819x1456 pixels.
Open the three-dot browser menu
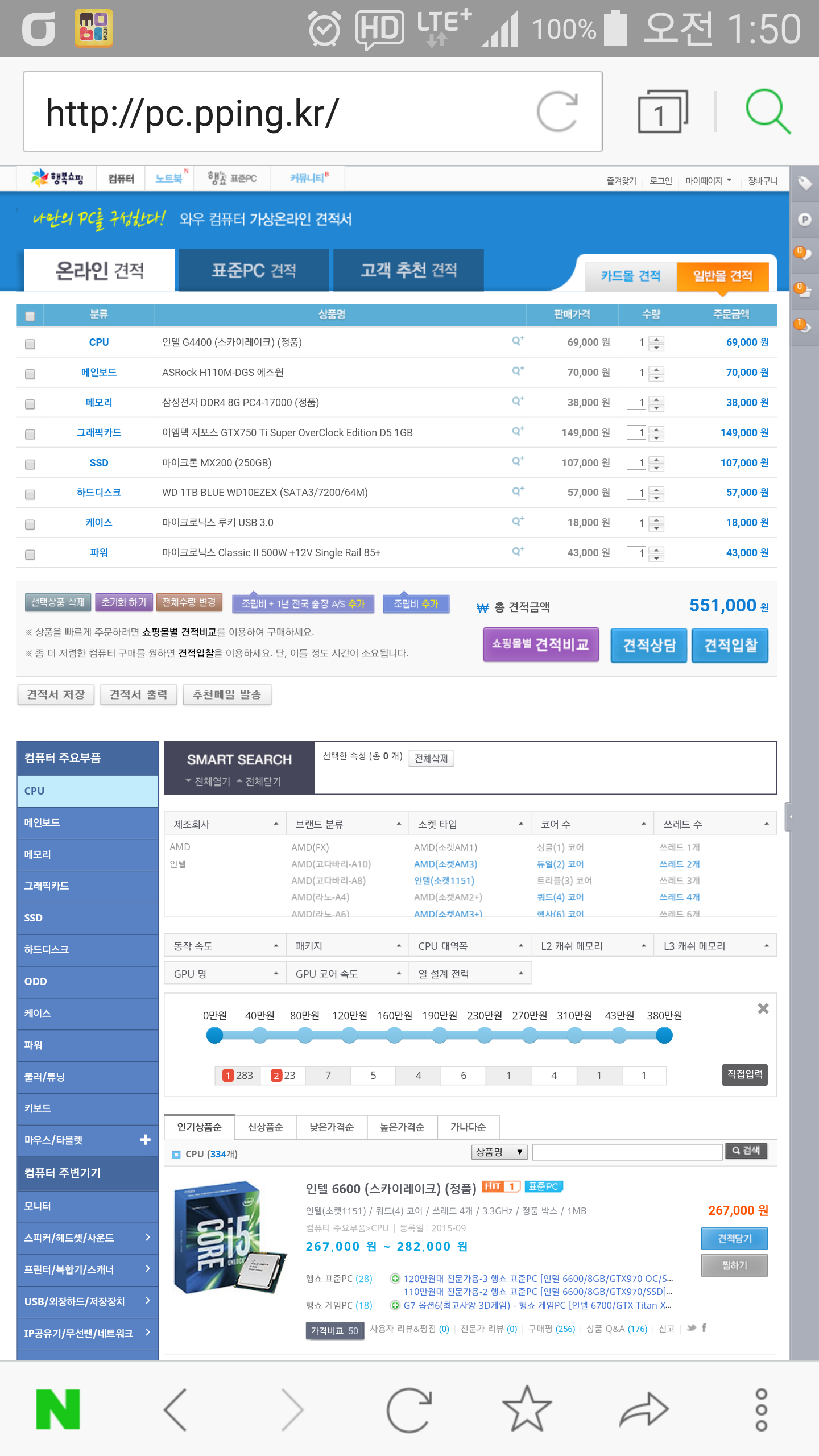tap(761, 1409)
